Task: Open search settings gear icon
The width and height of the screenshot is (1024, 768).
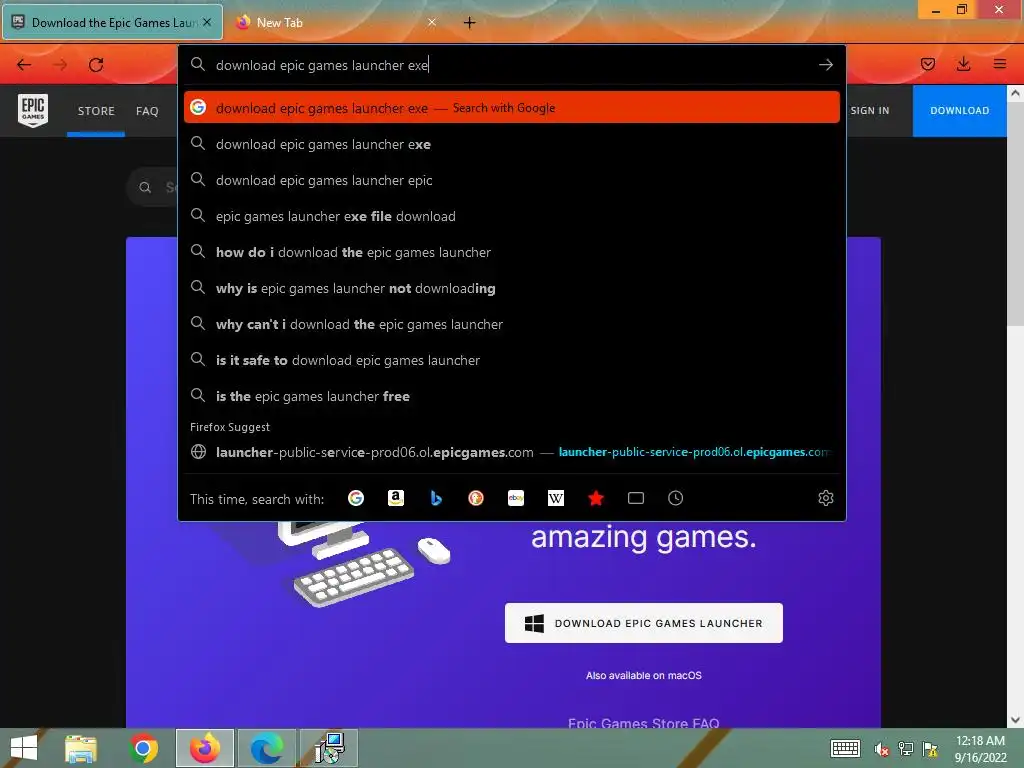Action: [x=825, y=498]
